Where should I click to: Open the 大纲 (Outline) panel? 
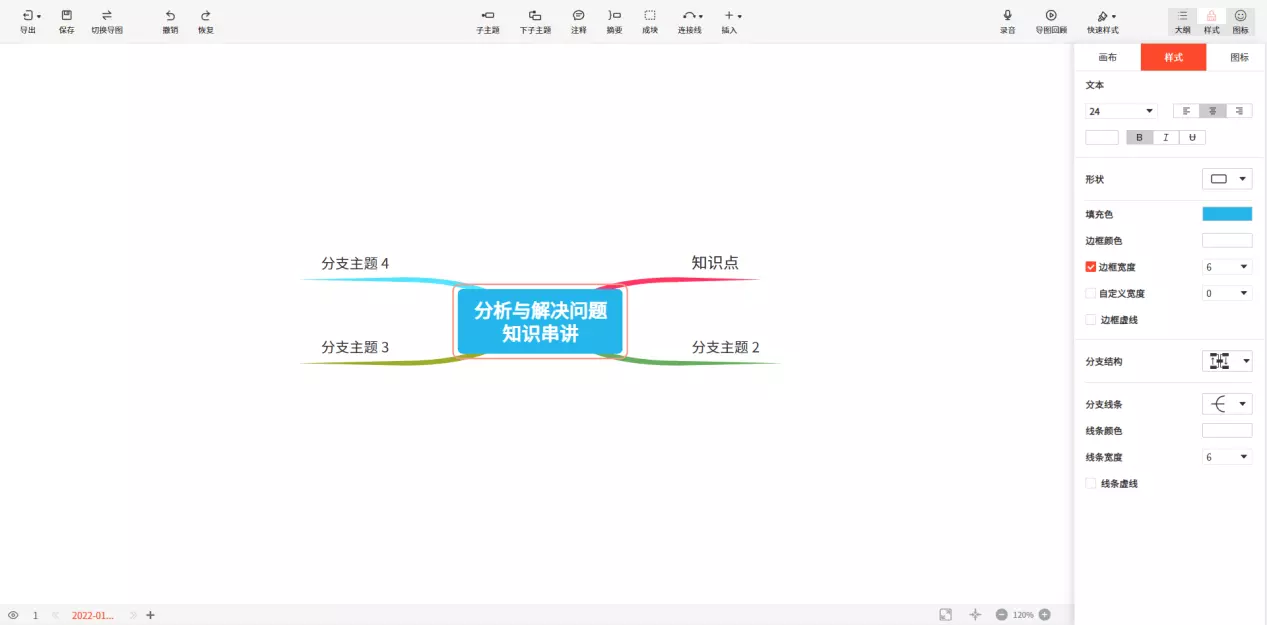point(1182,16)
